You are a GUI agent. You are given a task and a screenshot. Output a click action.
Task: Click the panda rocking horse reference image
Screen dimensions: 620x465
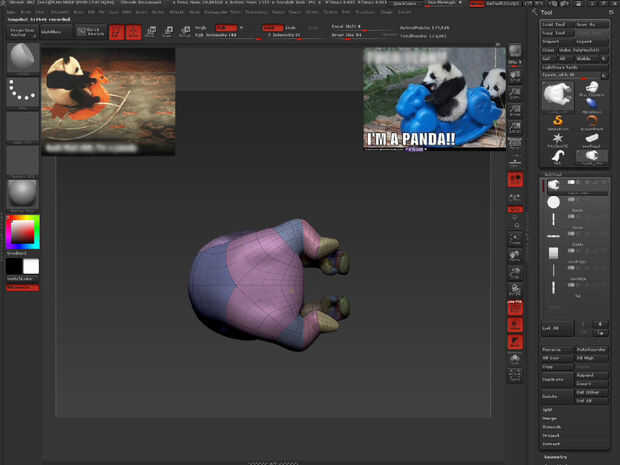click(x=108, y=100)
